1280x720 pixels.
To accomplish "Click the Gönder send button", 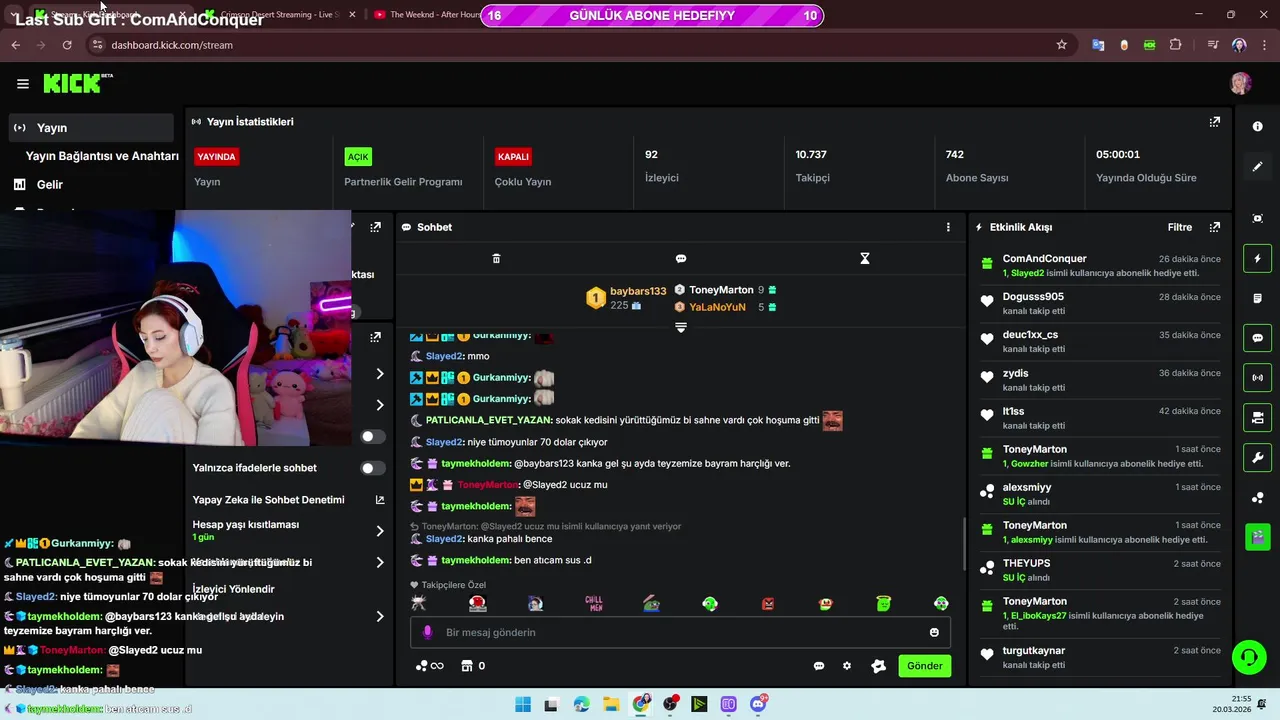I will click(924, 666).
